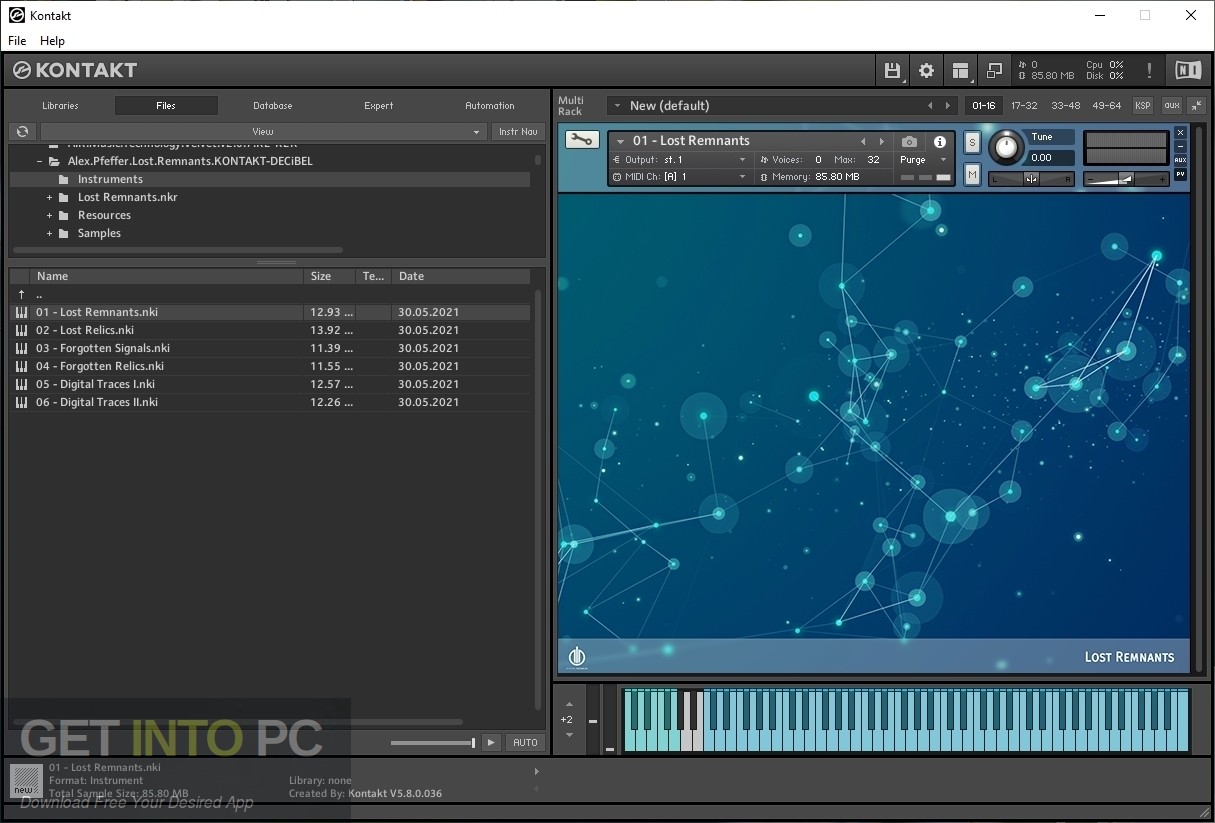Toggle the KSP script editor button
Screen dimensions: 1215x823
[1142, 105]
